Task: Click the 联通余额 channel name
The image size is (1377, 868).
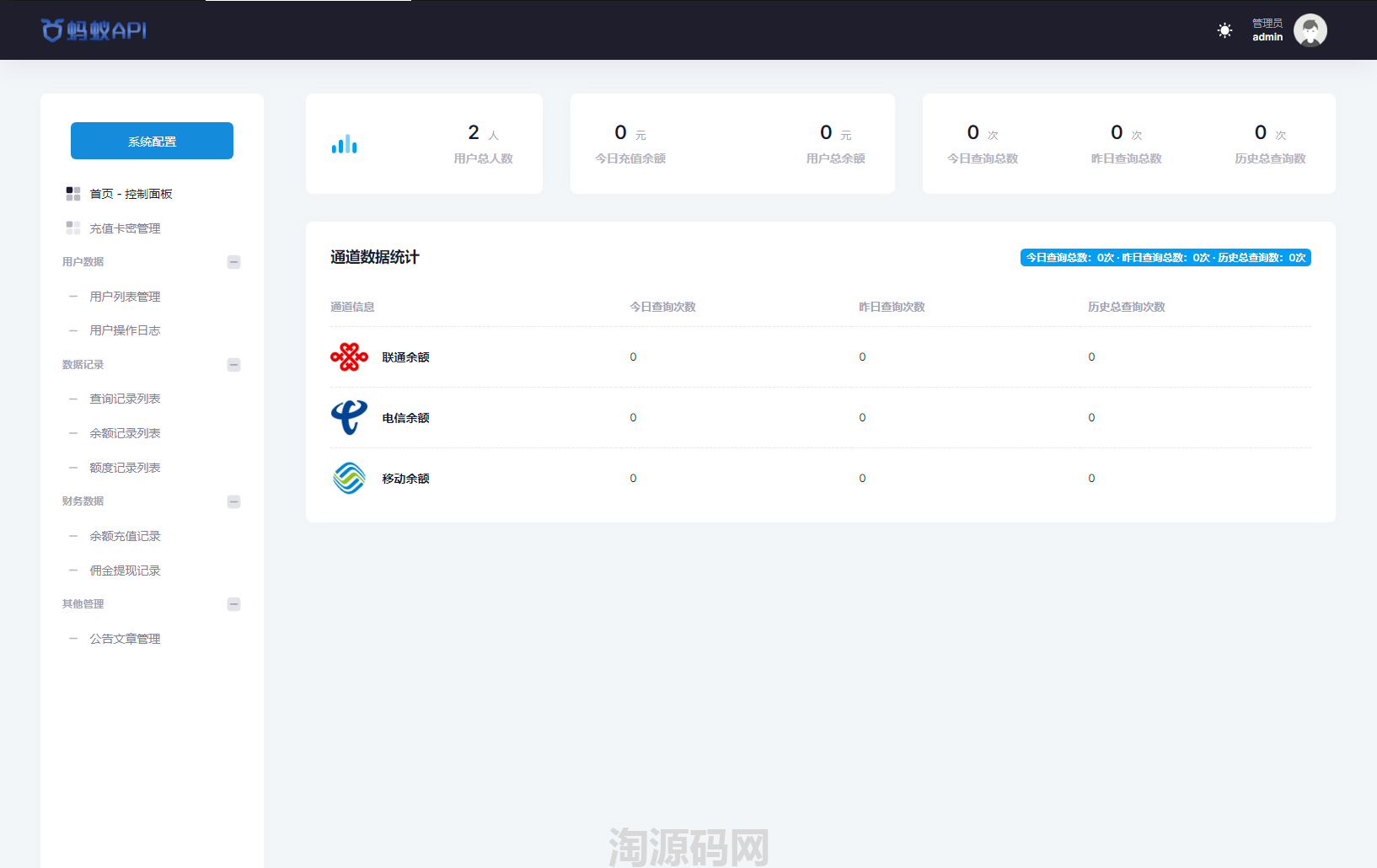Action: (405, 357)
